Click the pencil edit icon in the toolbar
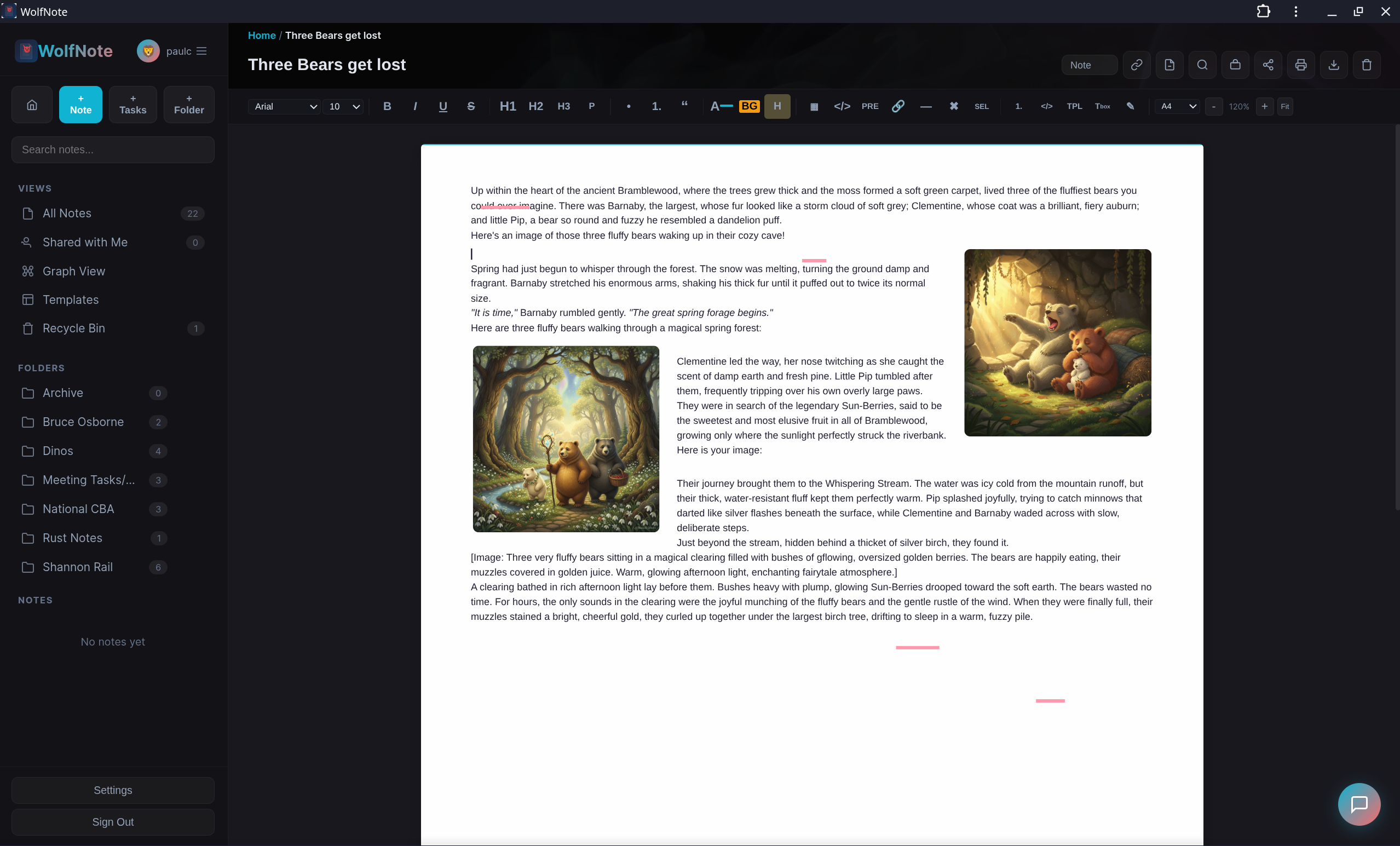The image size is (1400, 846). (x=1130, y=106)
